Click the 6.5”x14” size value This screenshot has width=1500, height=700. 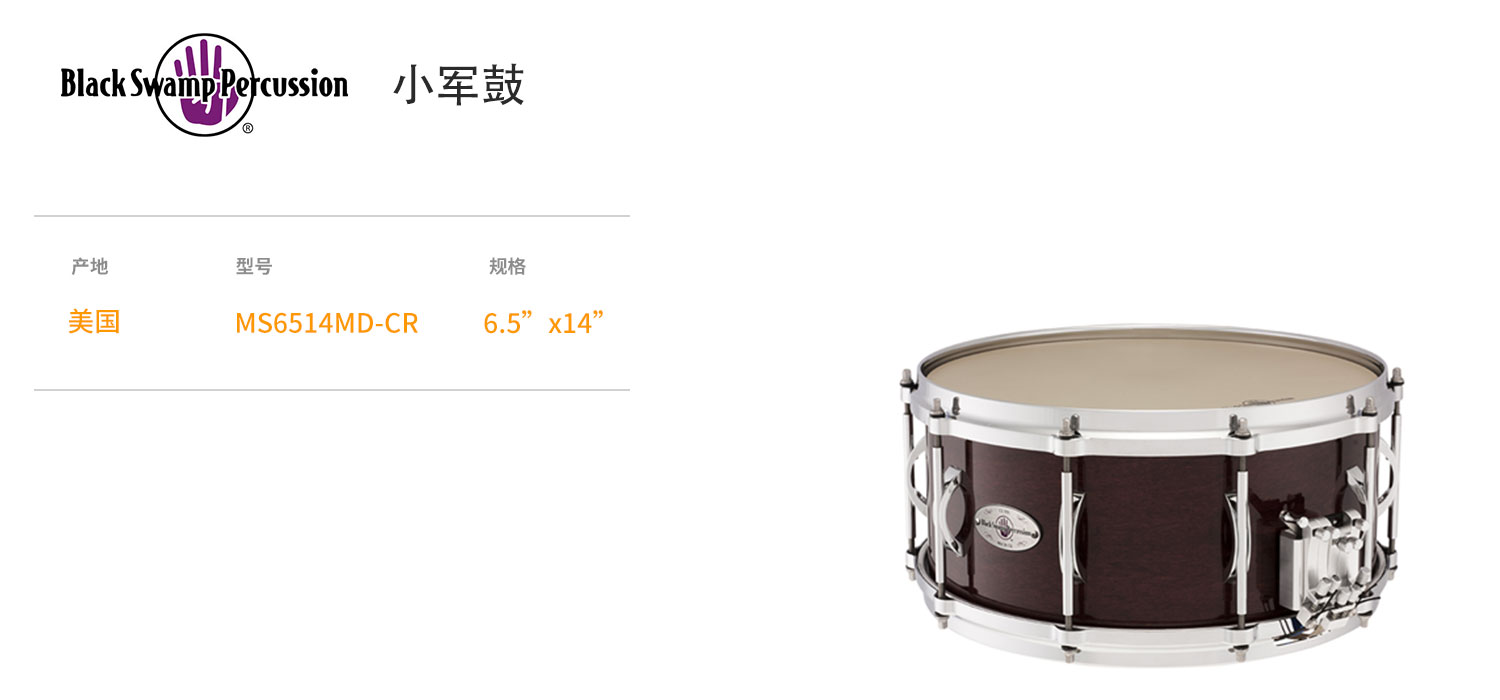point(545,323)
